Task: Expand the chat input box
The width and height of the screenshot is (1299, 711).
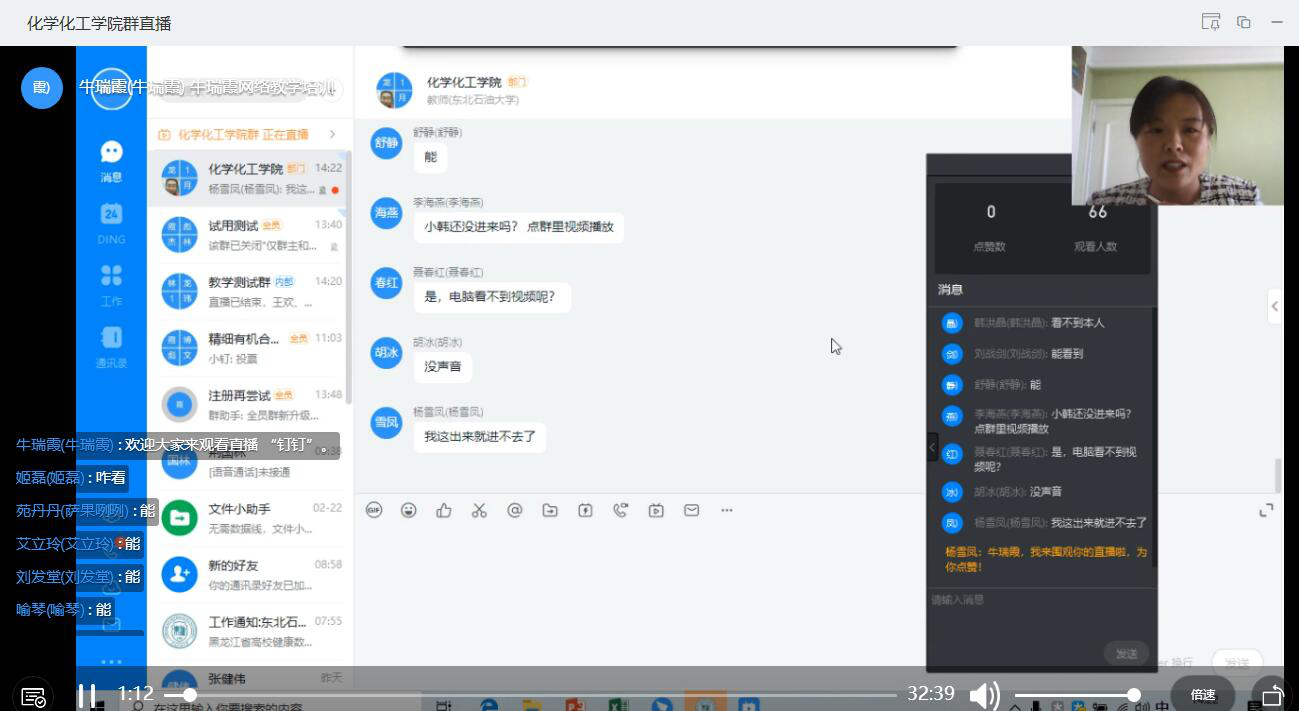Action: 1266,510
